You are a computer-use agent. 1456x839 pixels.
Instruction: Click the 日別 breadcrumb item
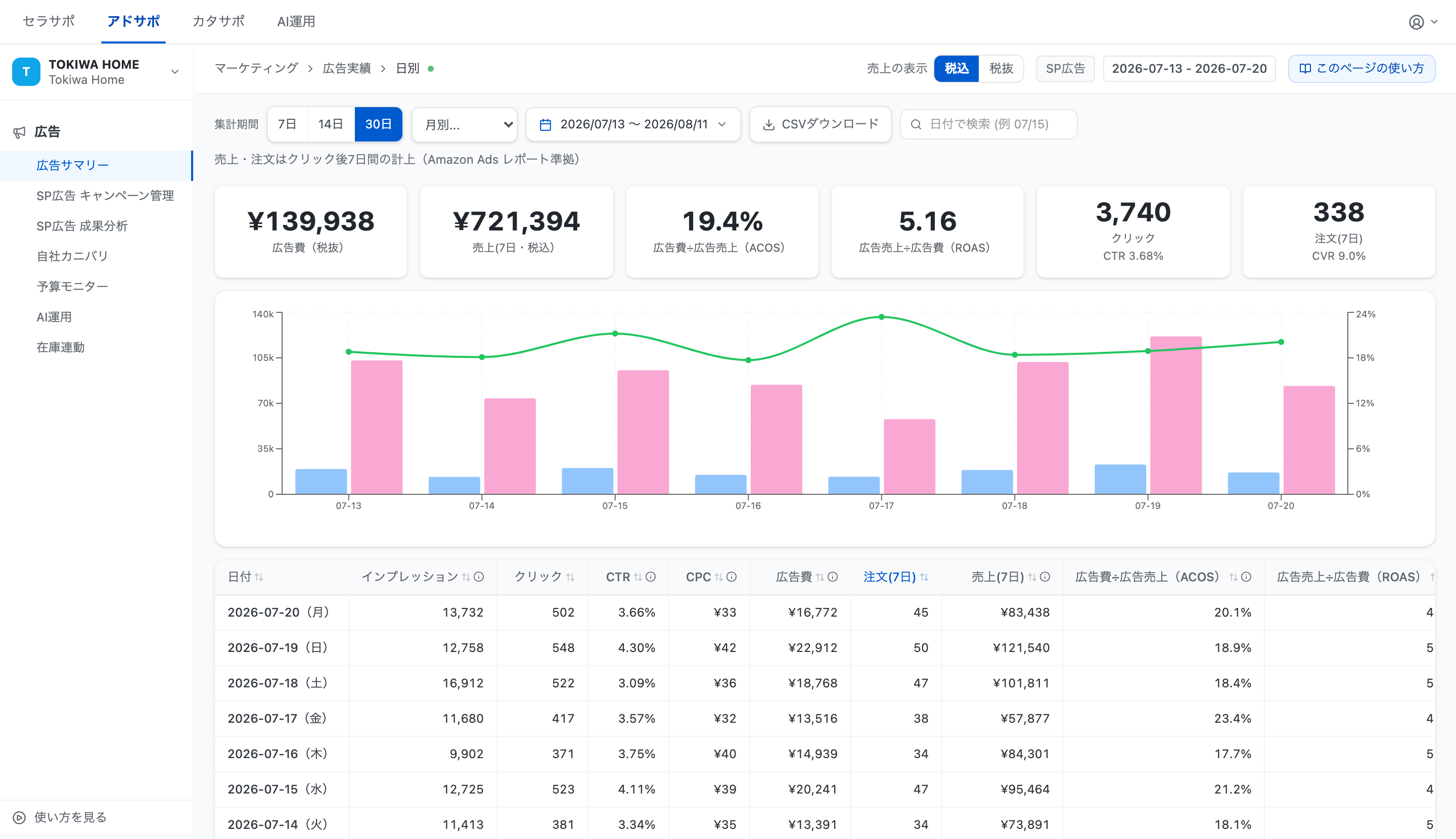pos(407,69)
